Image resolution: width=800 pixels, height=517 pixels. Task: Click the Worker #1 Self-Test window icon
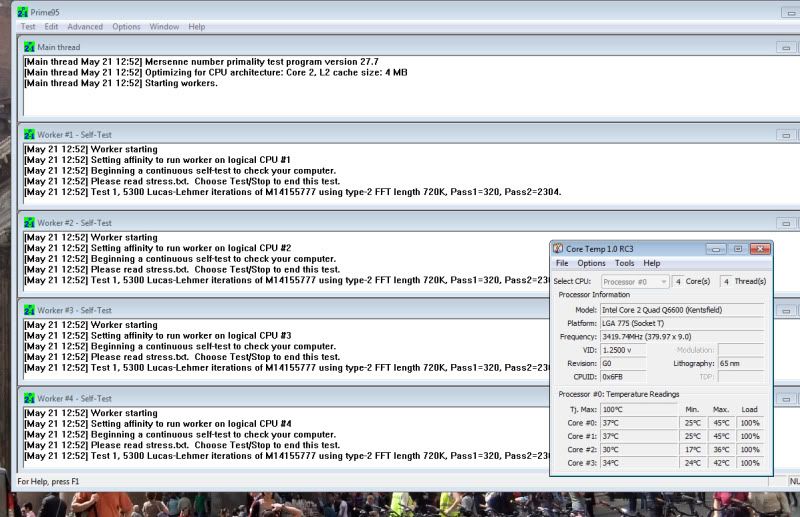pos(29,134)
